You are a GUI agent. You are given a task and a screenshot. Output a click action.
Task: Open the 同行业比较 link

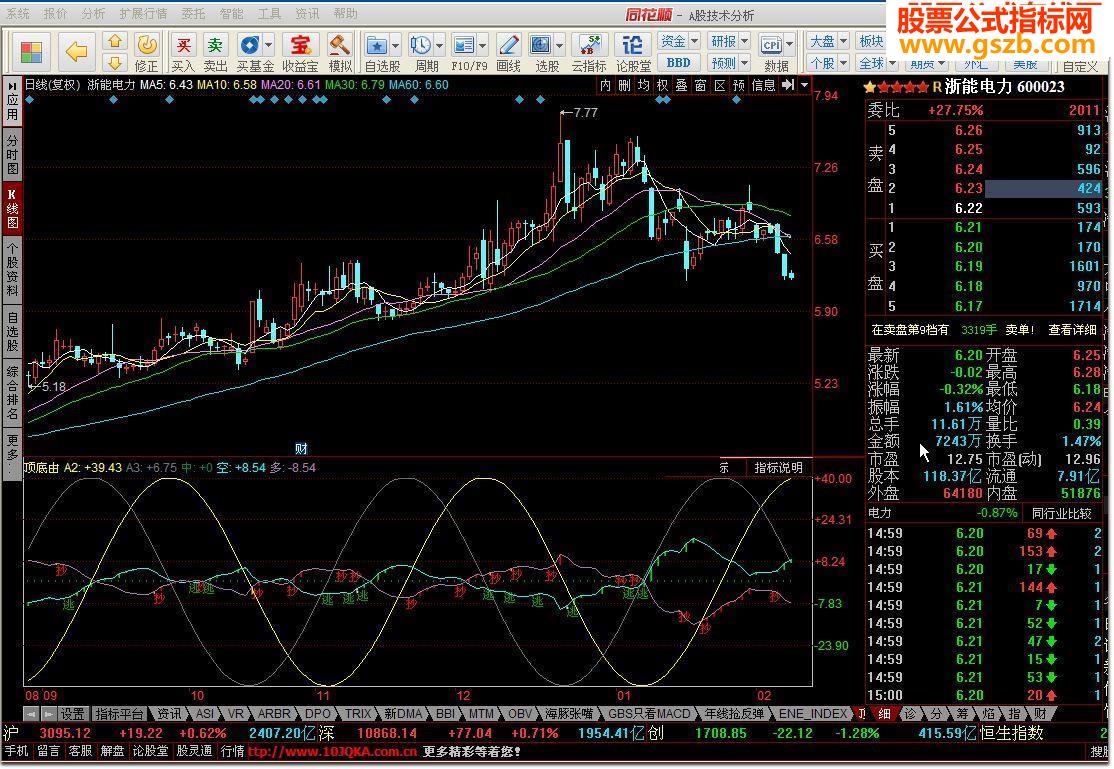coord(1061,513)
